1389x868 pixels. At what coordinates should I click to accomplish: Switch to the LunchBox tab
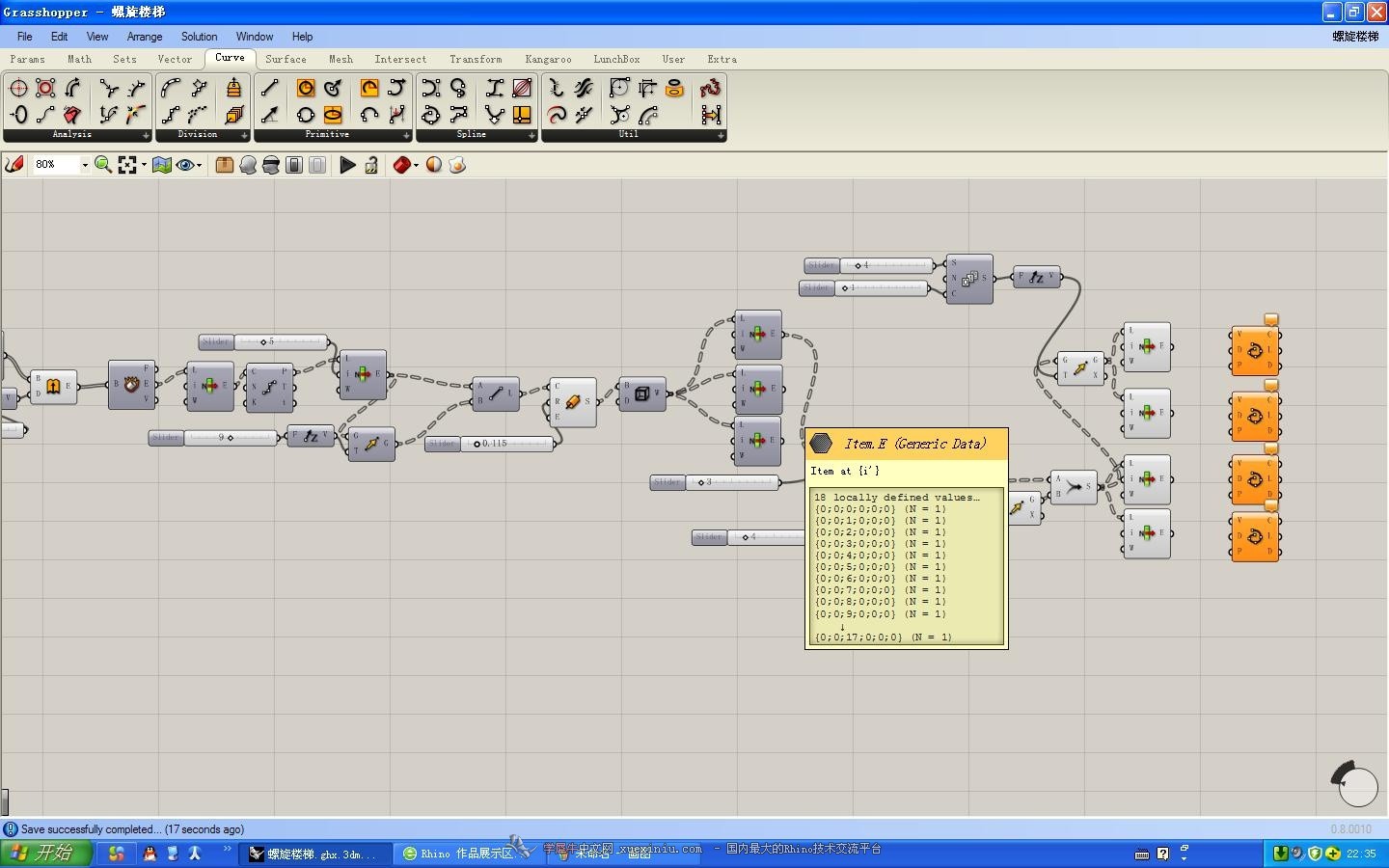click(616, 59)
